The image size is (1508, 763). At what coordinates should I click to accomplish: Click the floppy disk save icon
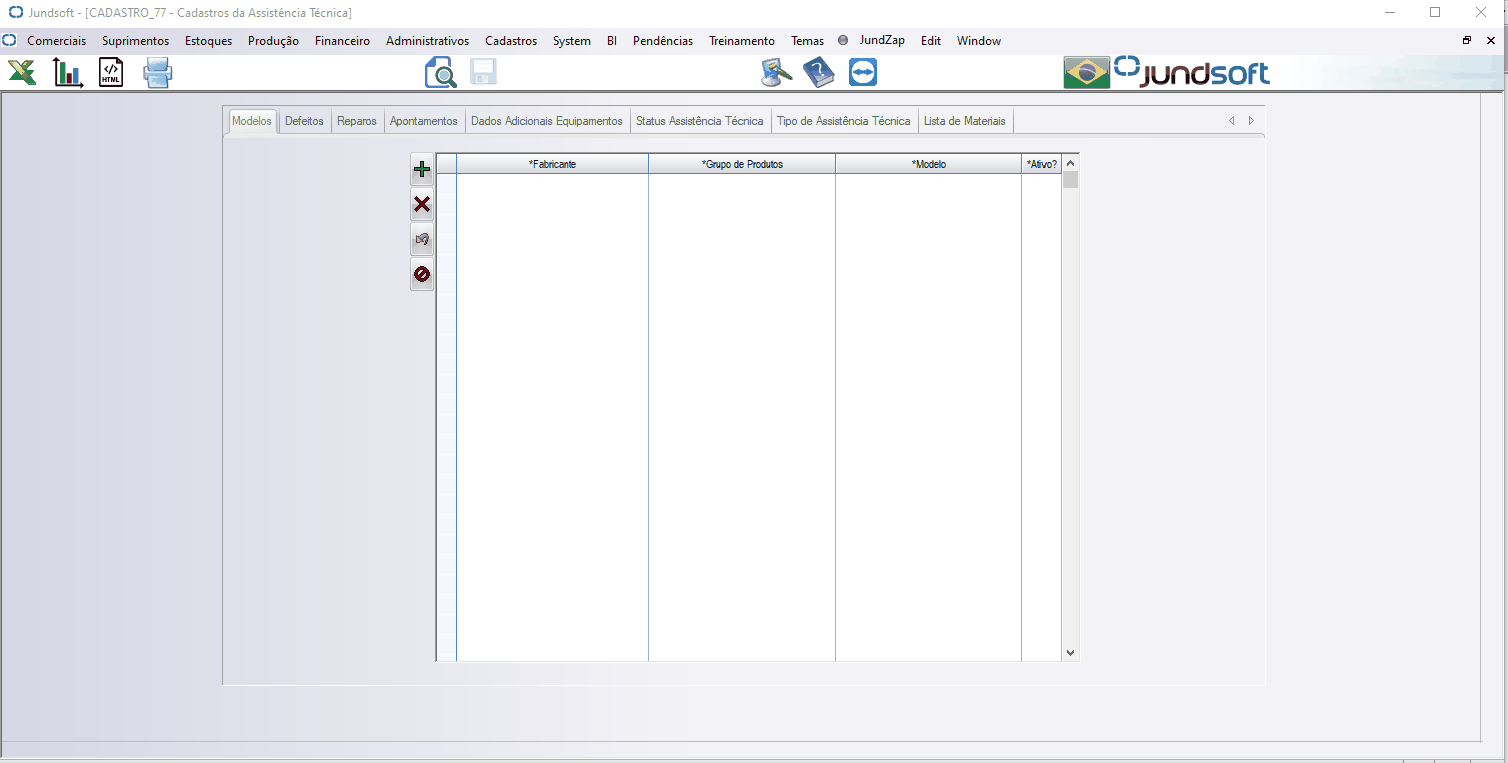tap(484, 72)
